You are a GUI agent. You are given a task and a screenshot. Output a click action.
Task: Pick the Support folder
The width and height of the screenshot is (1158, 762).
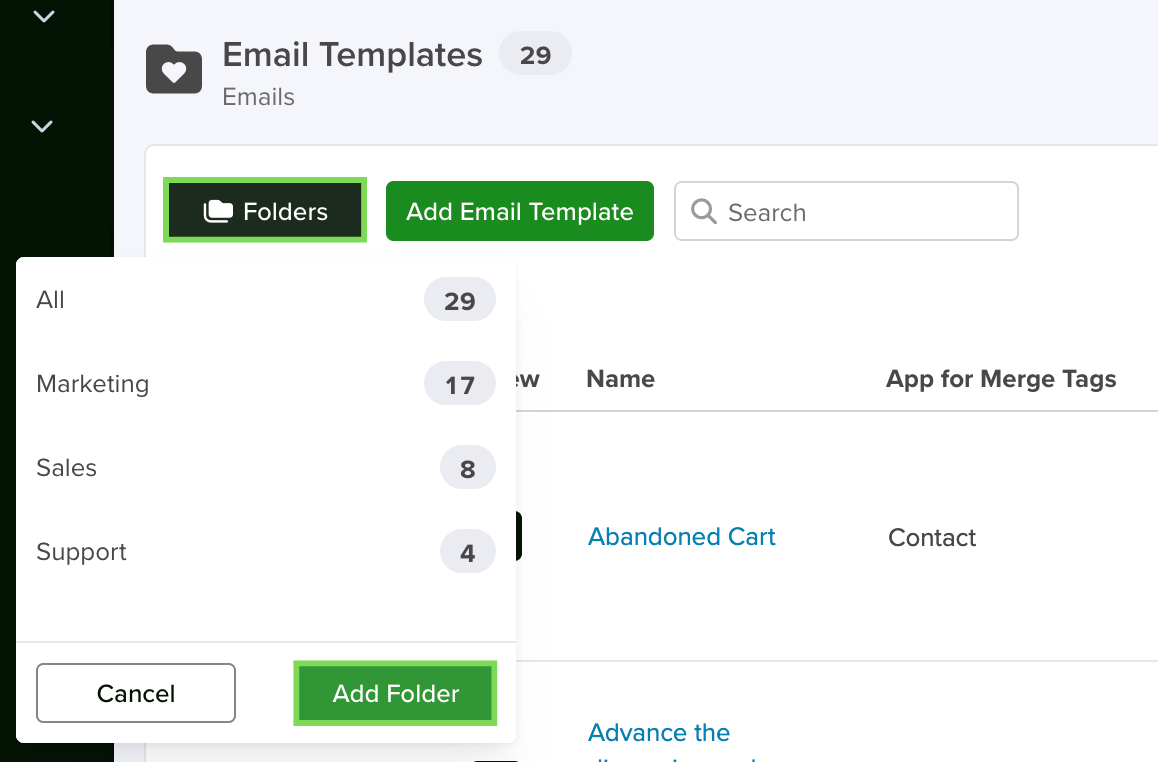tap(265, 552)
